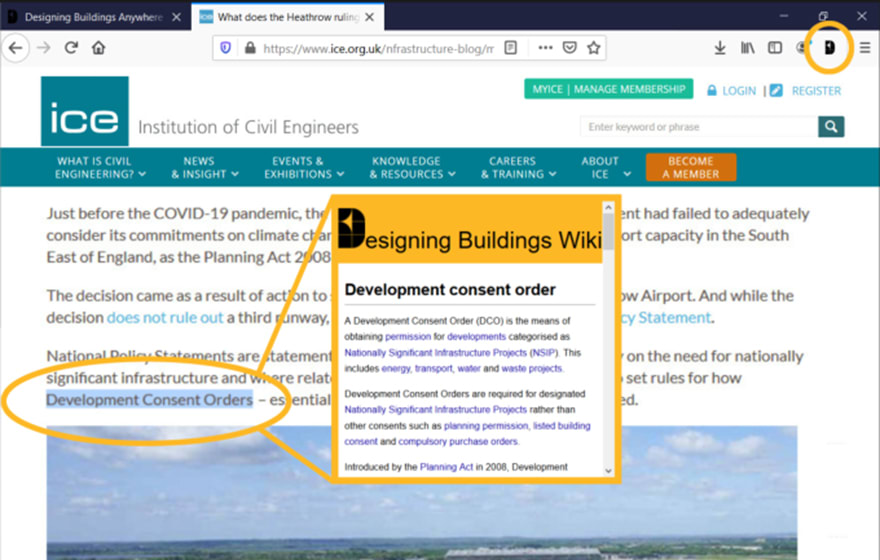Click the search magnifier button
Viewport: 880px width, 560px height.
pyautogui.click(x=831, y=127)
